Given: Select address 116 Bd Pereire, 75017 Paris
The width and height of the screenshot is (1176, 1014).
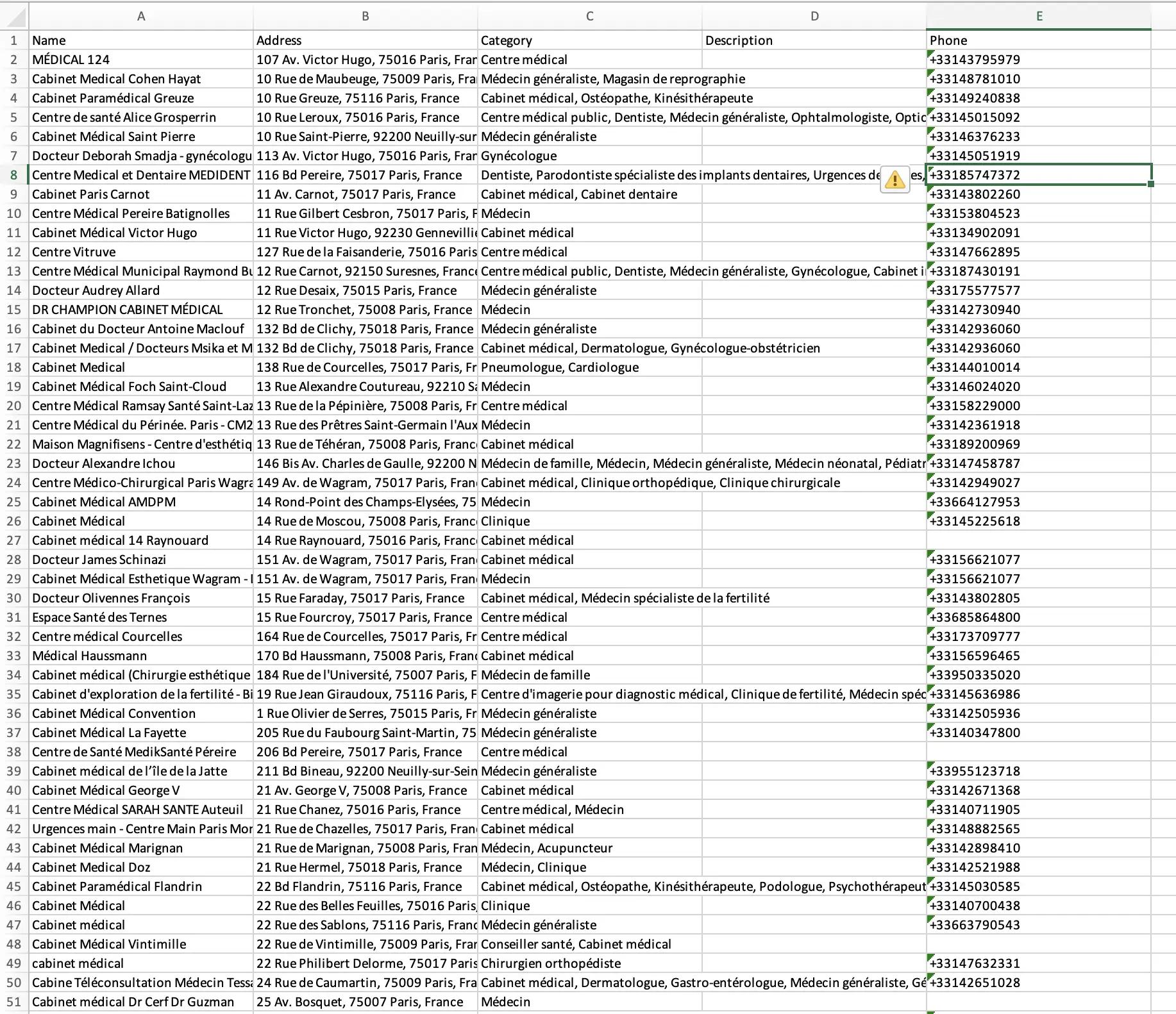Looking at the screenshot, I should [x=365, y=175].
